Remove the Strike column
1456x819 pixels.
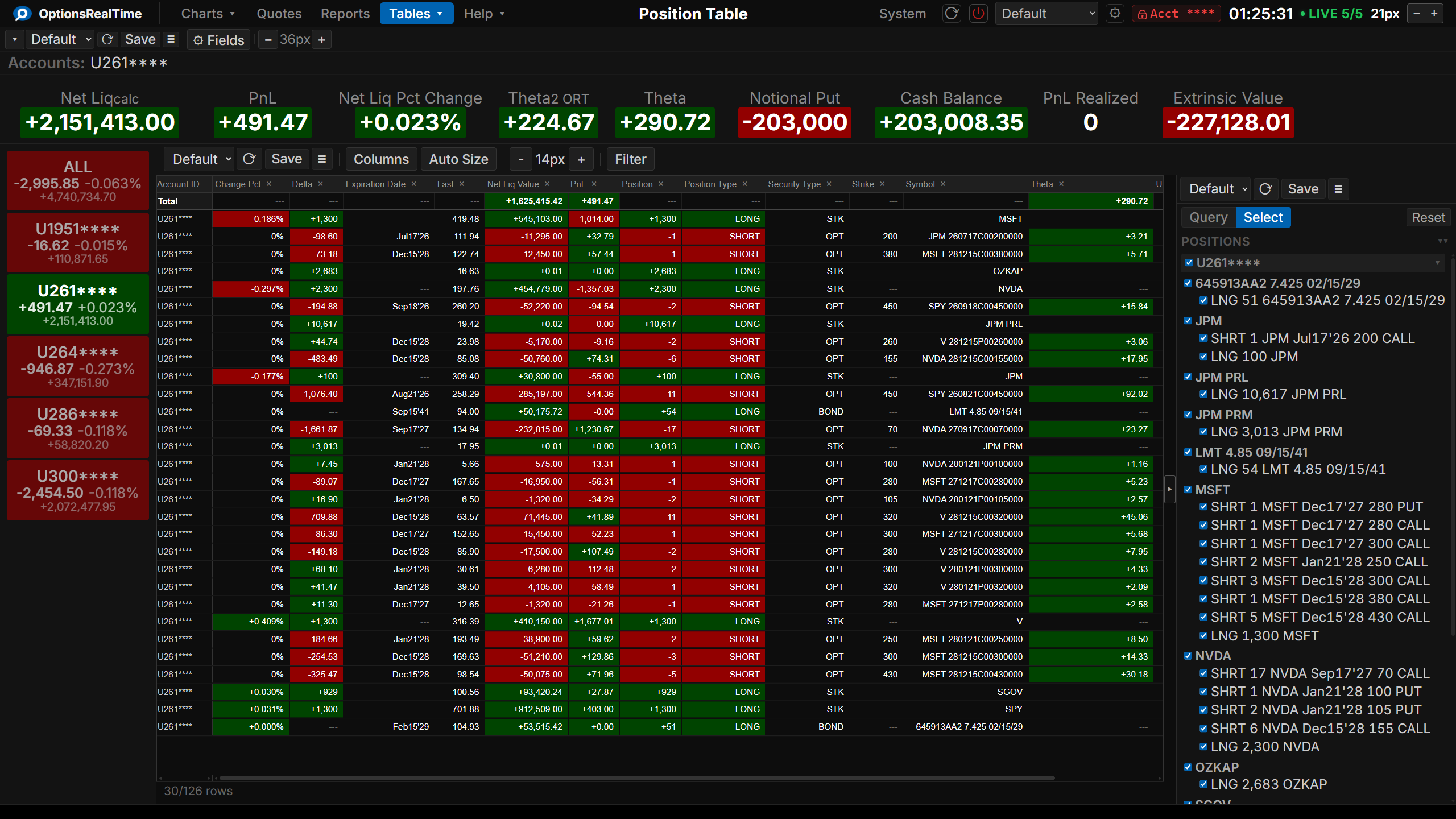click(x=883, y=184)
